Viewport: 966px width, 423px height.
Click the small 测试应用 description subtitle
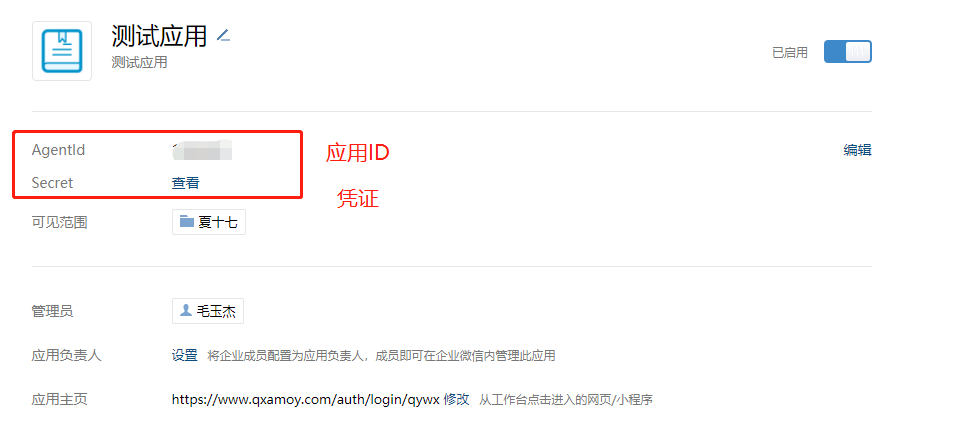139,62
